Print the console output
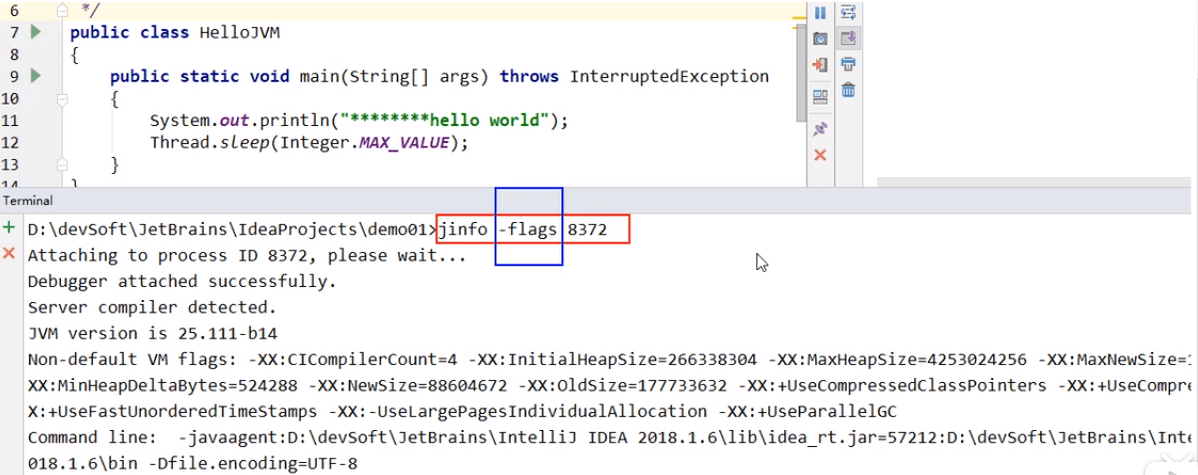Image resolution: width=1198 pixels, height=475 pixels. coord(848,64)
